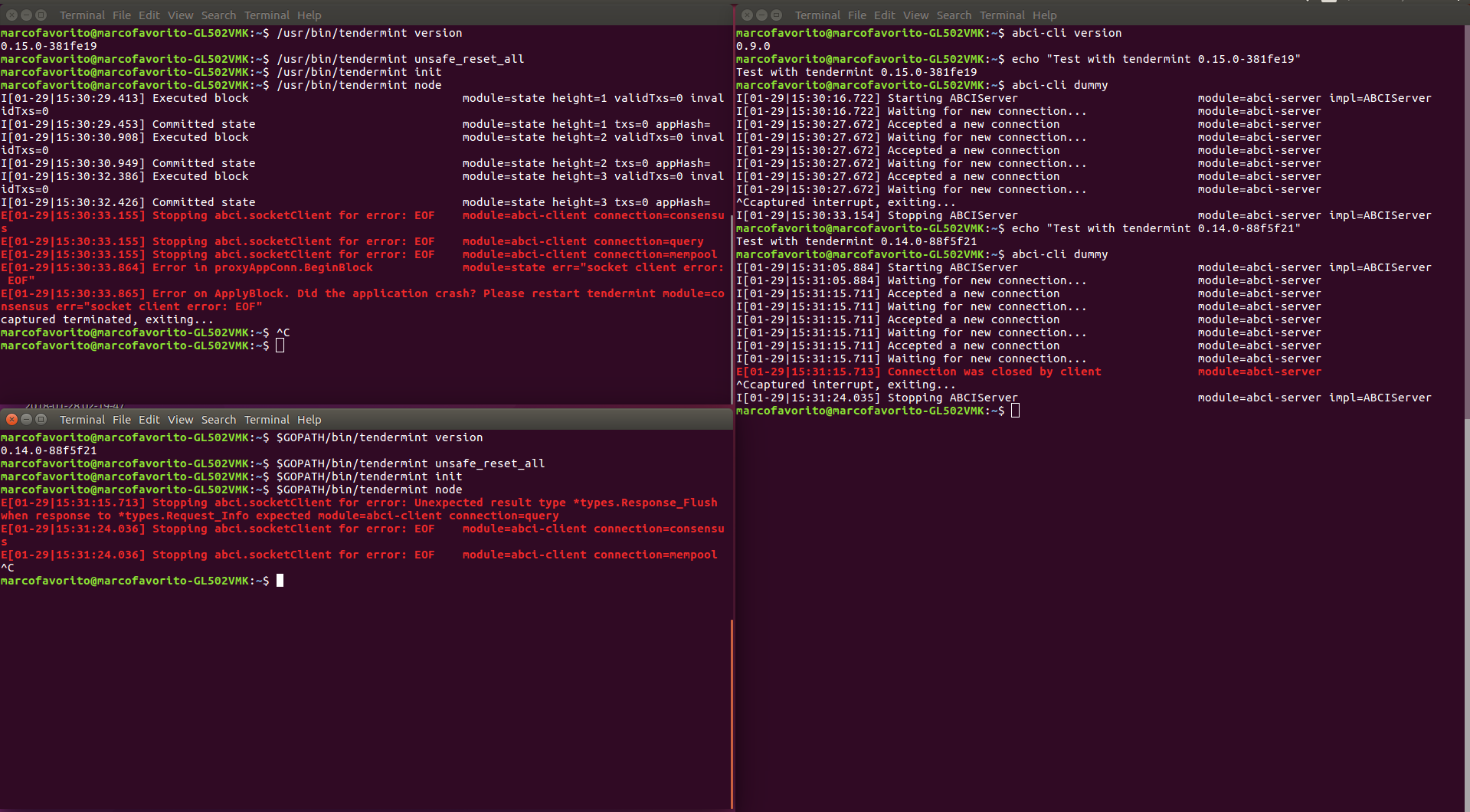1470x812 pixels.
Task: Maximize the top-right terminal window
Action: click(777, 15)
